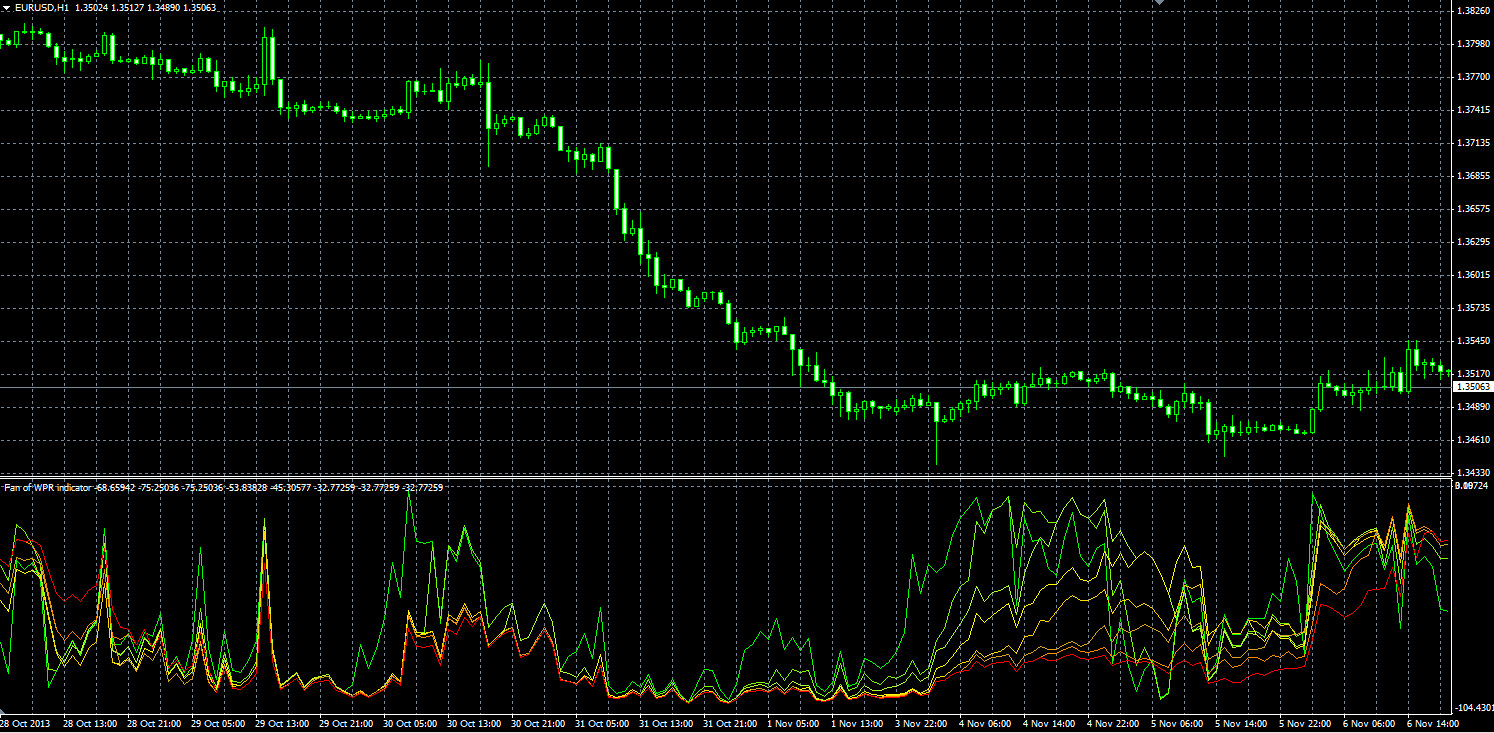
Task: Select the 30 Oct 13:00 time label
Action: (x=473, y=724)
